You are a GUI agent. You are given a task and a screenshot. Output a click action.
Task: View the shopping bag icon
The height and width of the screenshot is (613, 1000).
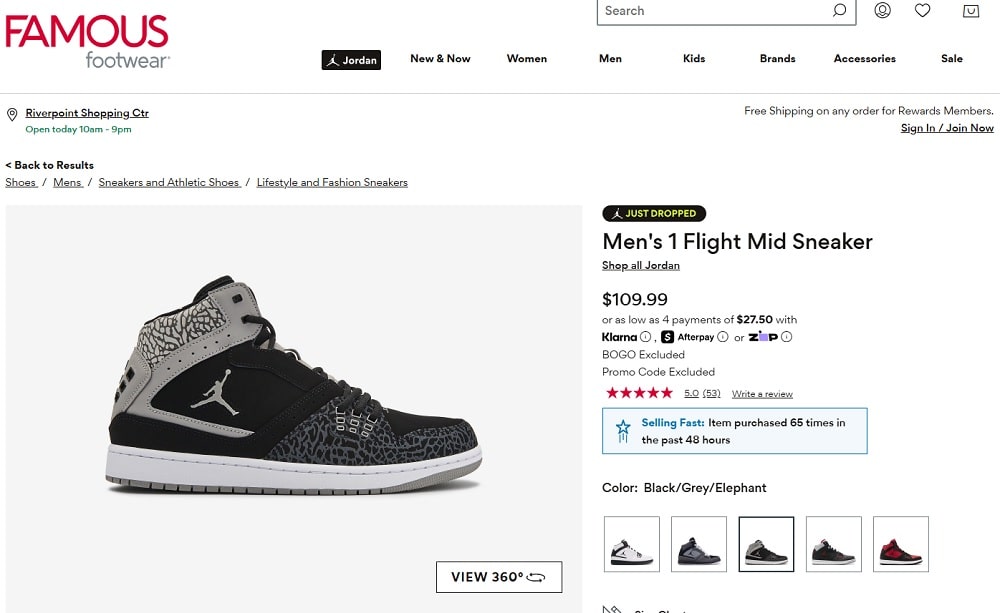970,11
